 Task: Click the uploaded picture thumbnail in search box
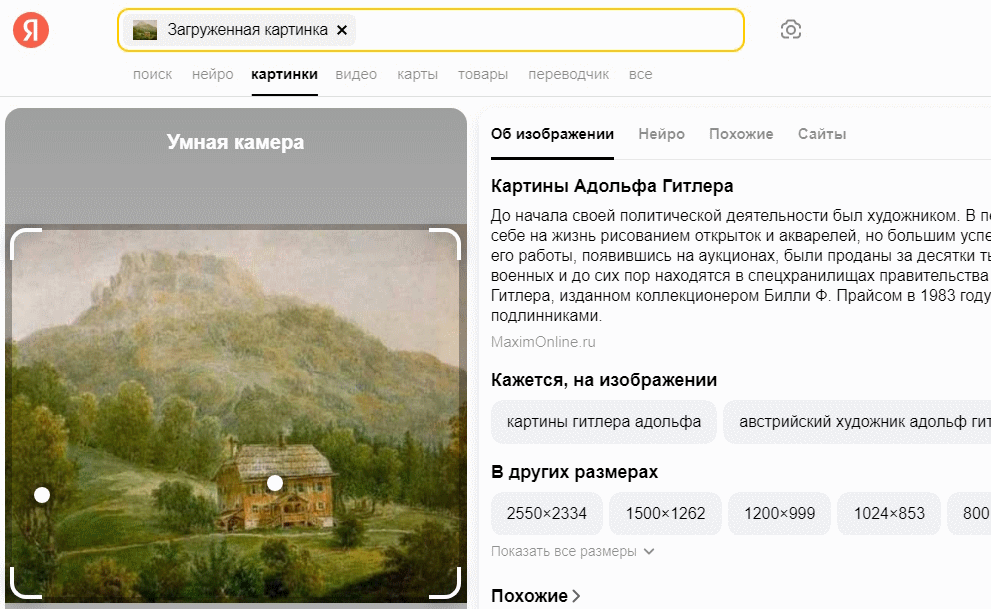pos(145,30)
